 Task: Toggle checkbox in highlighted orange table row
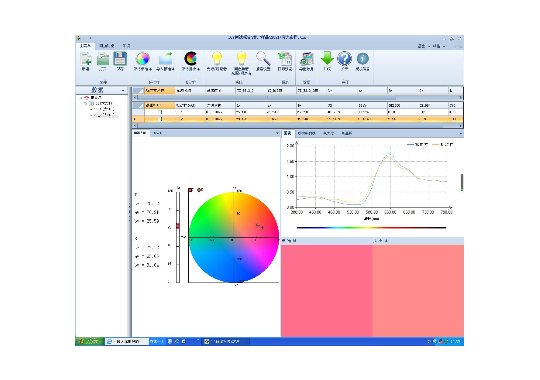(160, 119)
